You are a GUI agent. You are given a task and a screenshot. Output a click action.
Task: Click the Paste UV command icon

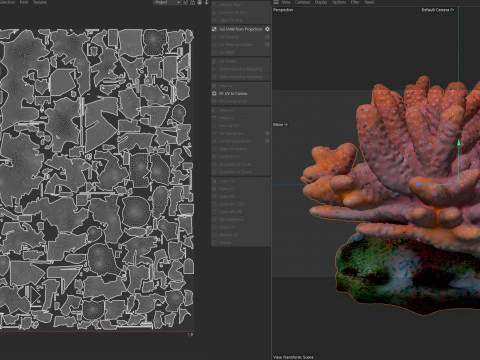pos(214,189)
